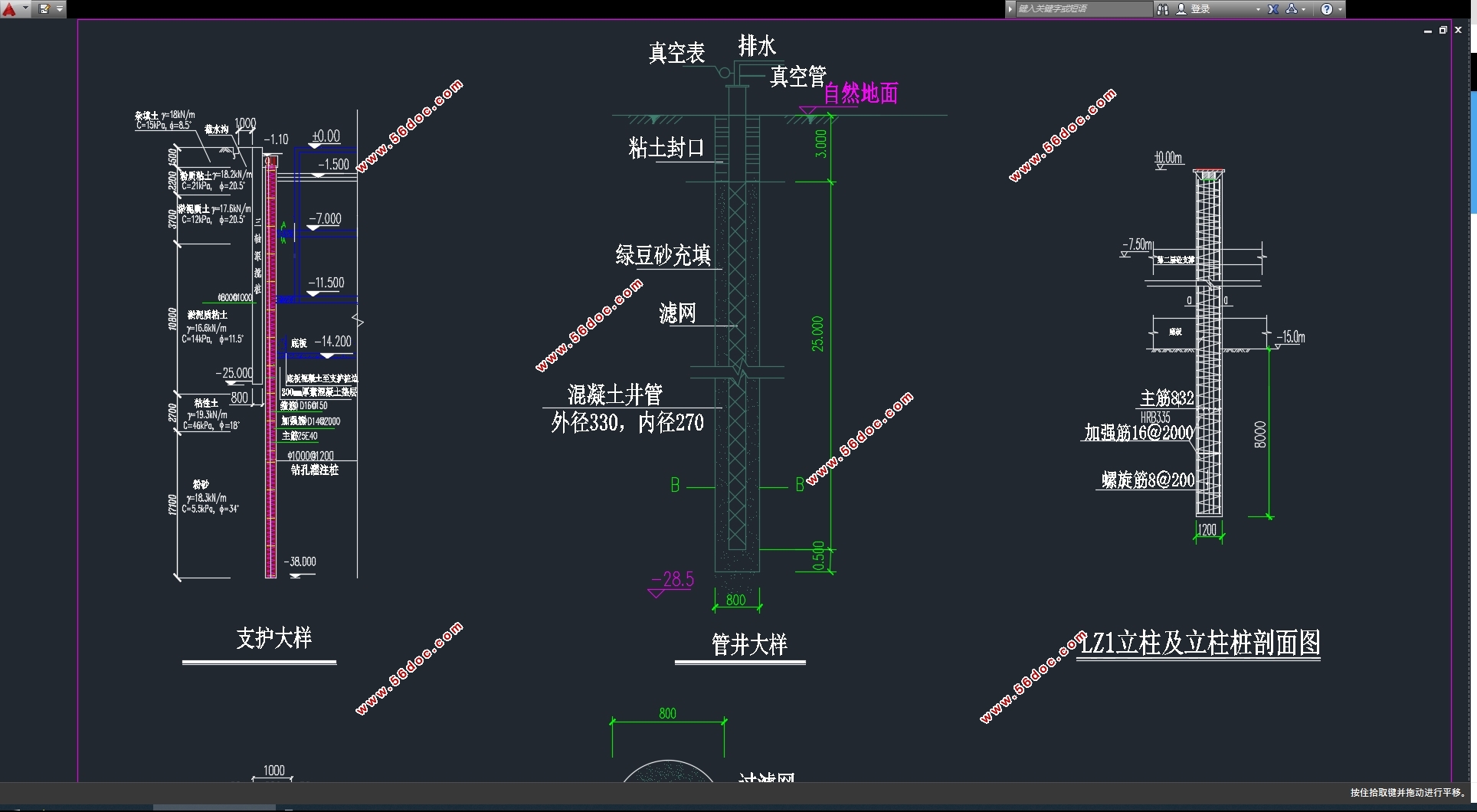Viewport: 1477px width, 812px height.
Task: Click the user sign-in silhouette icon
Action: (x=1181, y=9)
